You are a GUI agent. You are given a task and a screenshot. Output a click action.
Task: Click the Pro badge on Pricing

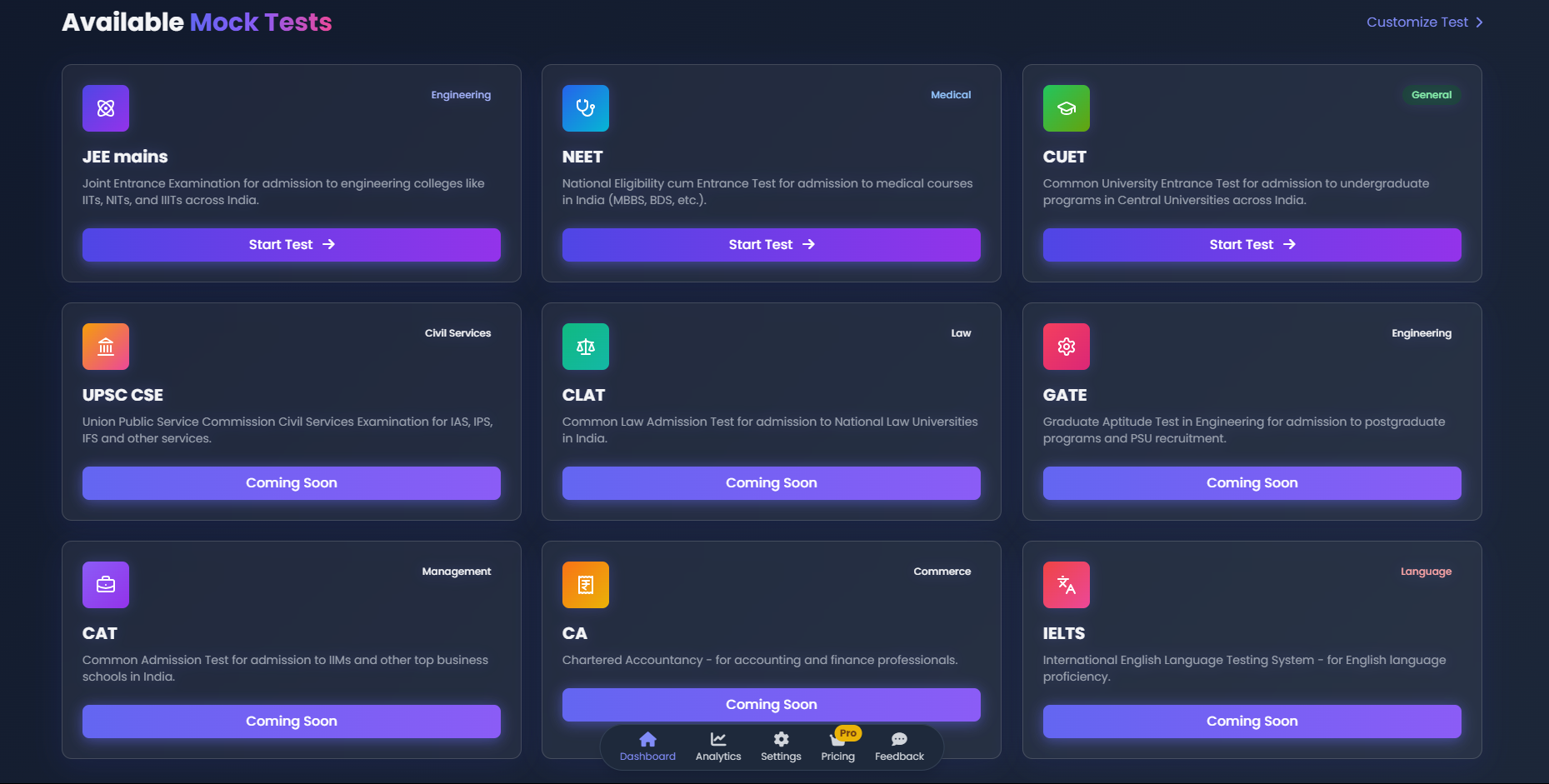[848, 733]
